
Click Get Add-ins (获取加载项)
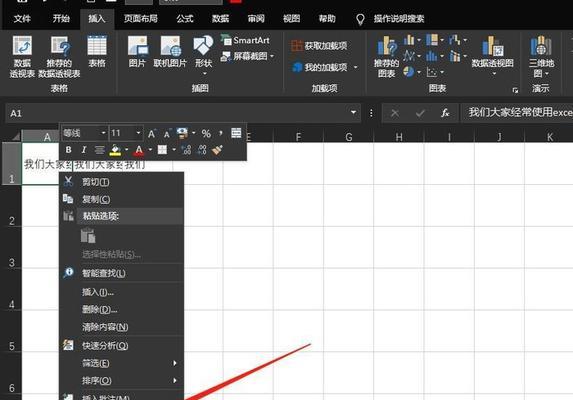(x=319, y=46)
